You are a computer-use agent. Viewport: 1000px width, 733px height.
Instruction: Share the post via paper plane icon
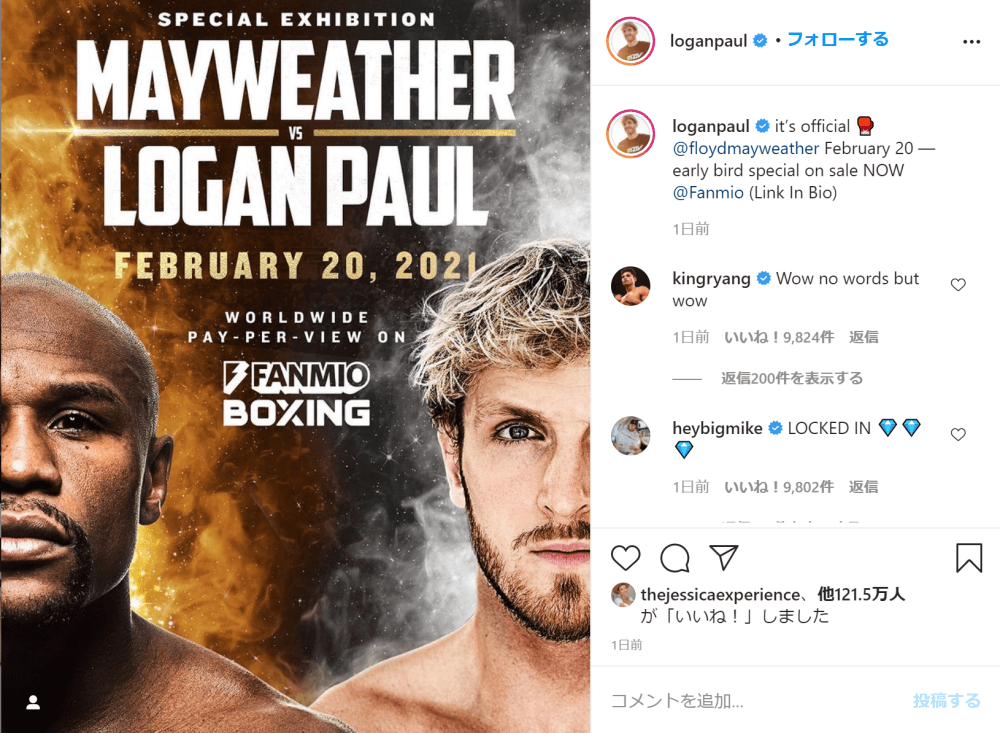[724, 558]
